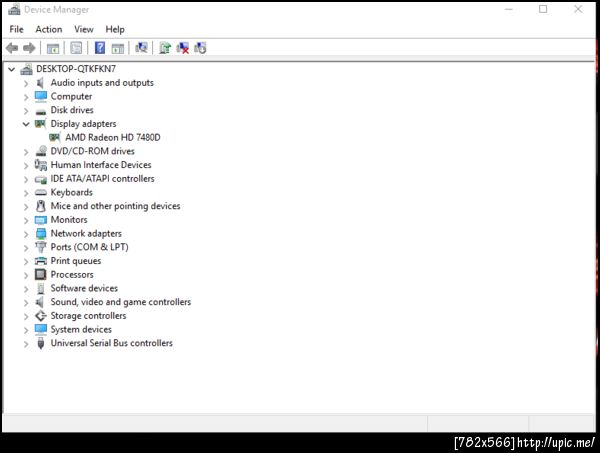This screenshot has height=453, width=600.
Task: Click the Back arrow toolbar icon
Action: [12, 48]
